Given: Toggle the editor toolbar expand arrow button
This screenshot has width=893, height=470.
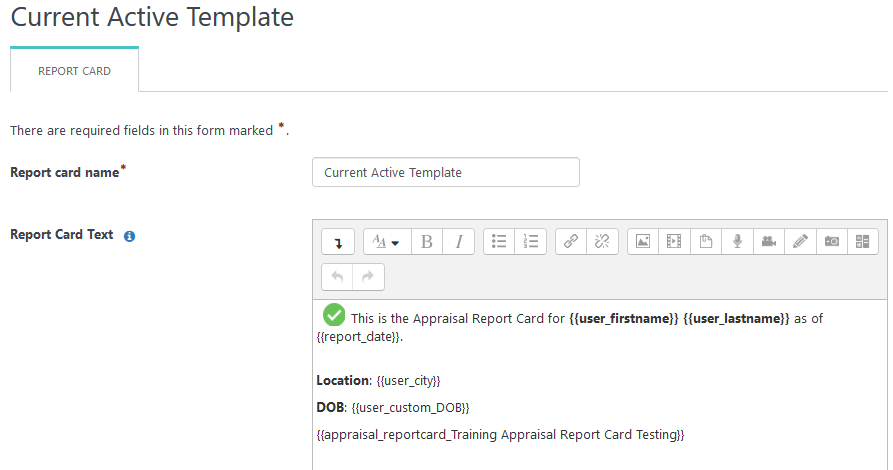Looking at the screenshot, I should coord(338,242).
